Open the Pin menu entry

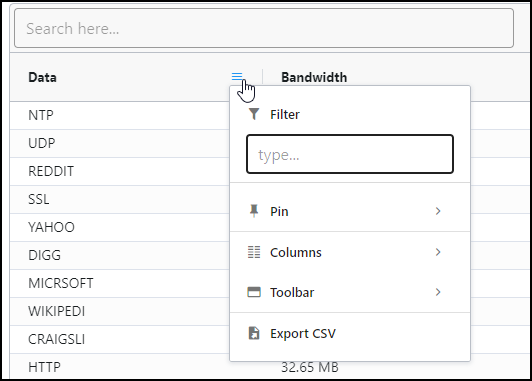[350, 211]
